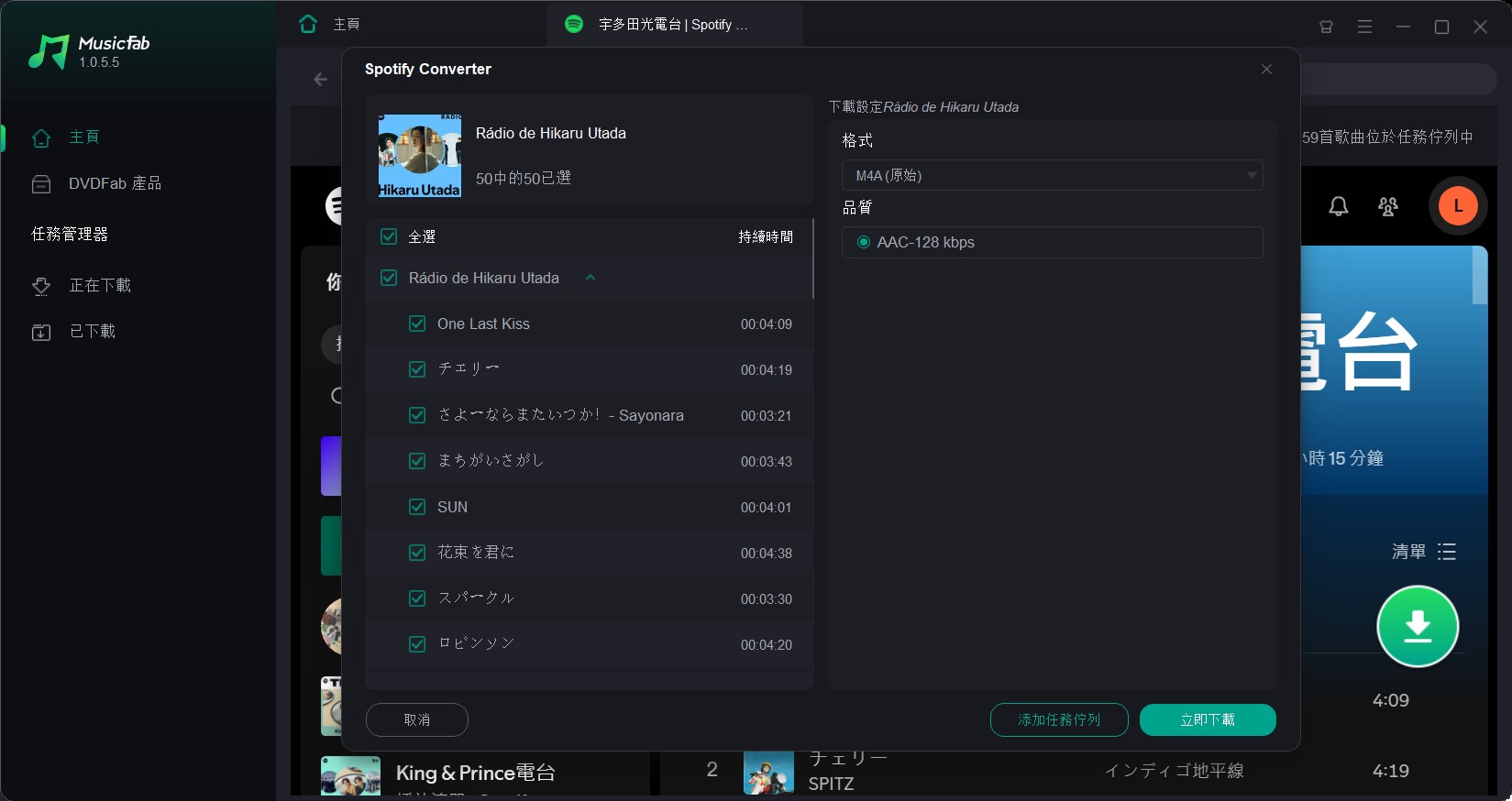Click the 立即下載 download now button
This screenshot has width=1512, height=801.
pos(1208,719)
